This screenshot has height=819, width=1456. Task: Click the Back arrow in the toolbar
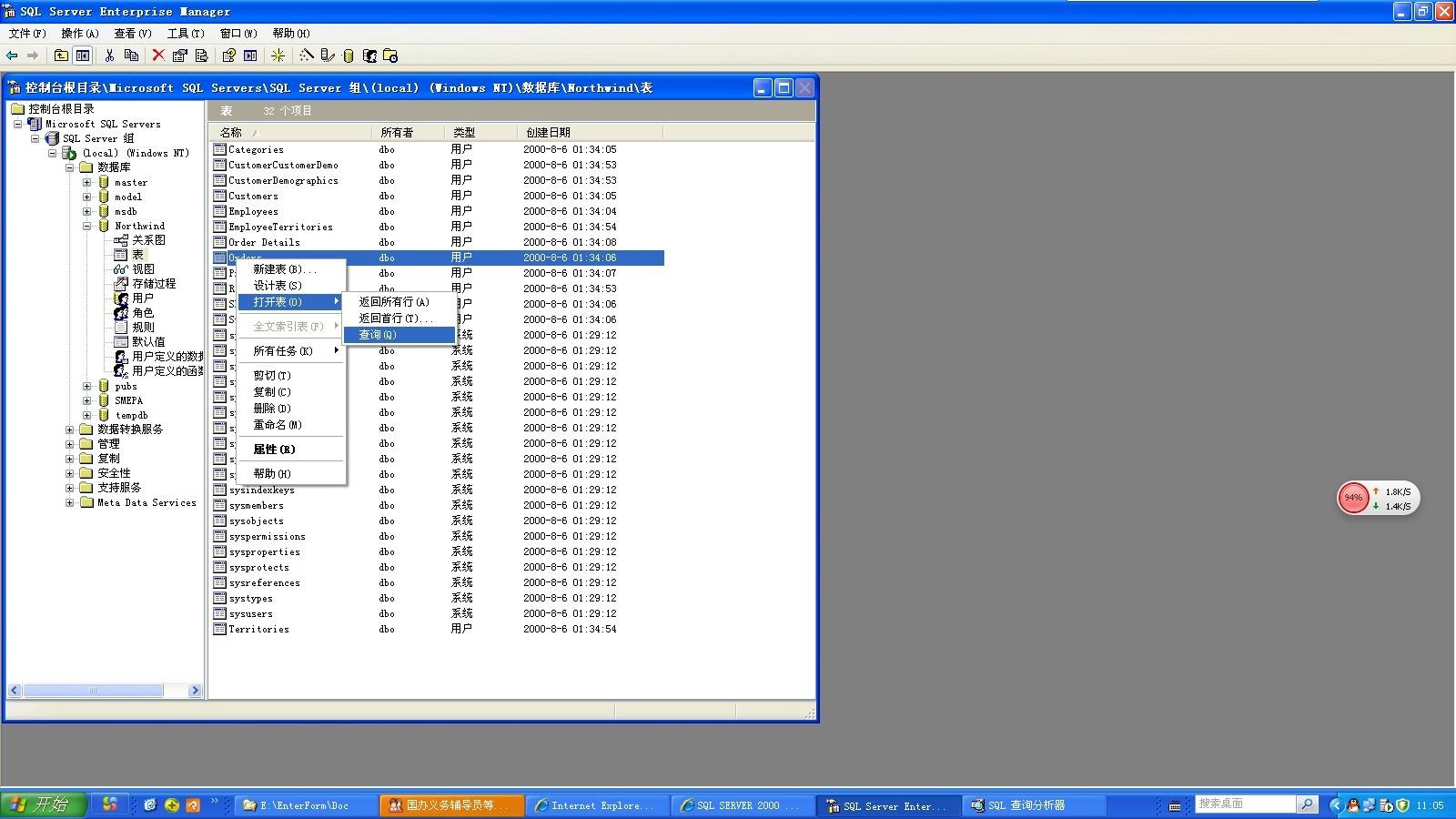pyautogui.click(x=12, y=56)
